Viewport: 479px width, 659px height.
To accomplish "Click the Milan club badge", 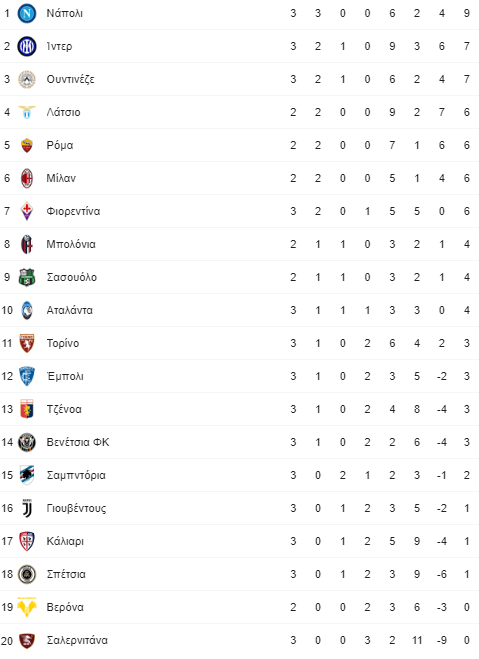I will point(27,178).
